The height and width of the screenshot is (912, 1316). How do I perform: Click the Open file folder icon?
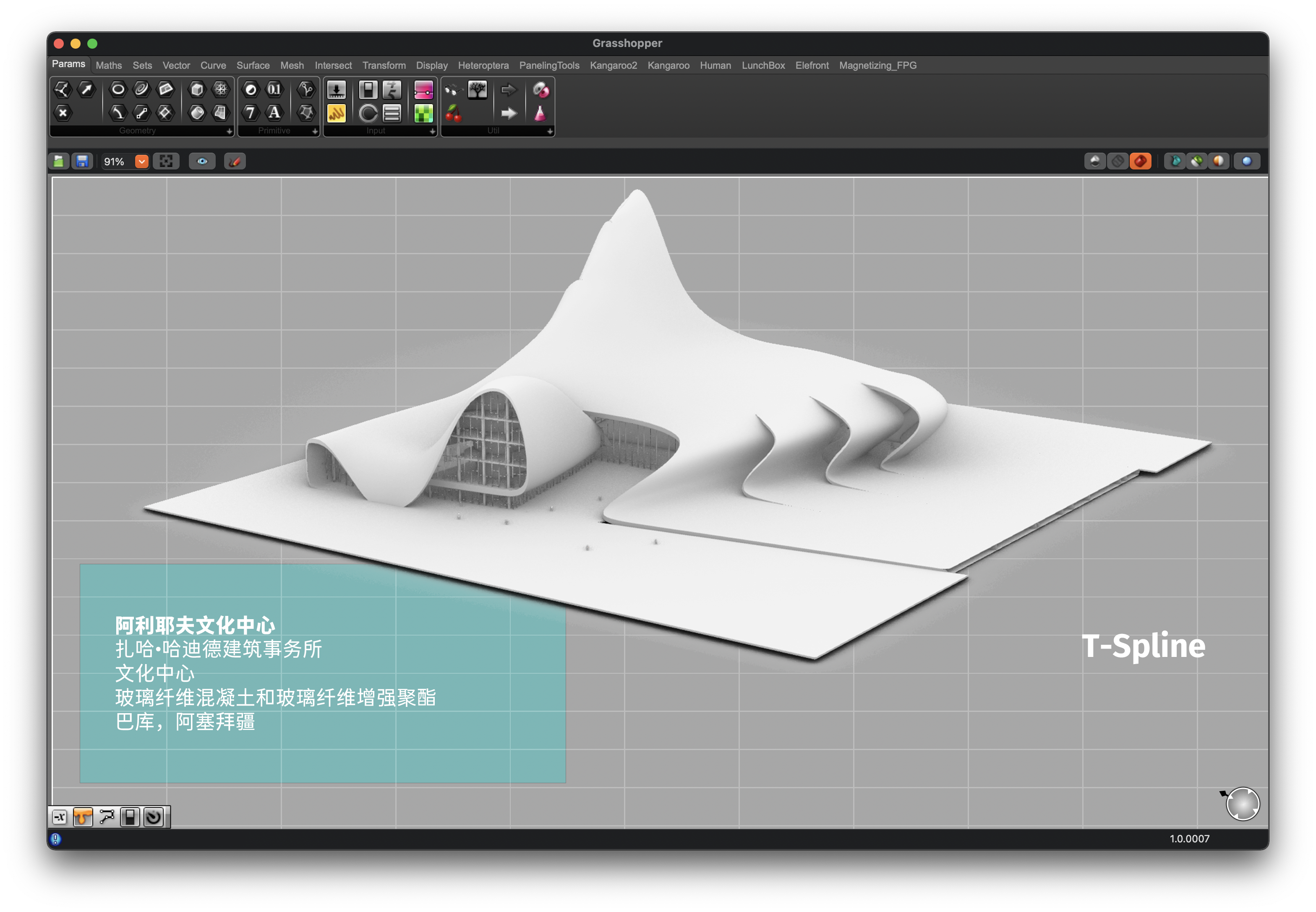[58, 162]
